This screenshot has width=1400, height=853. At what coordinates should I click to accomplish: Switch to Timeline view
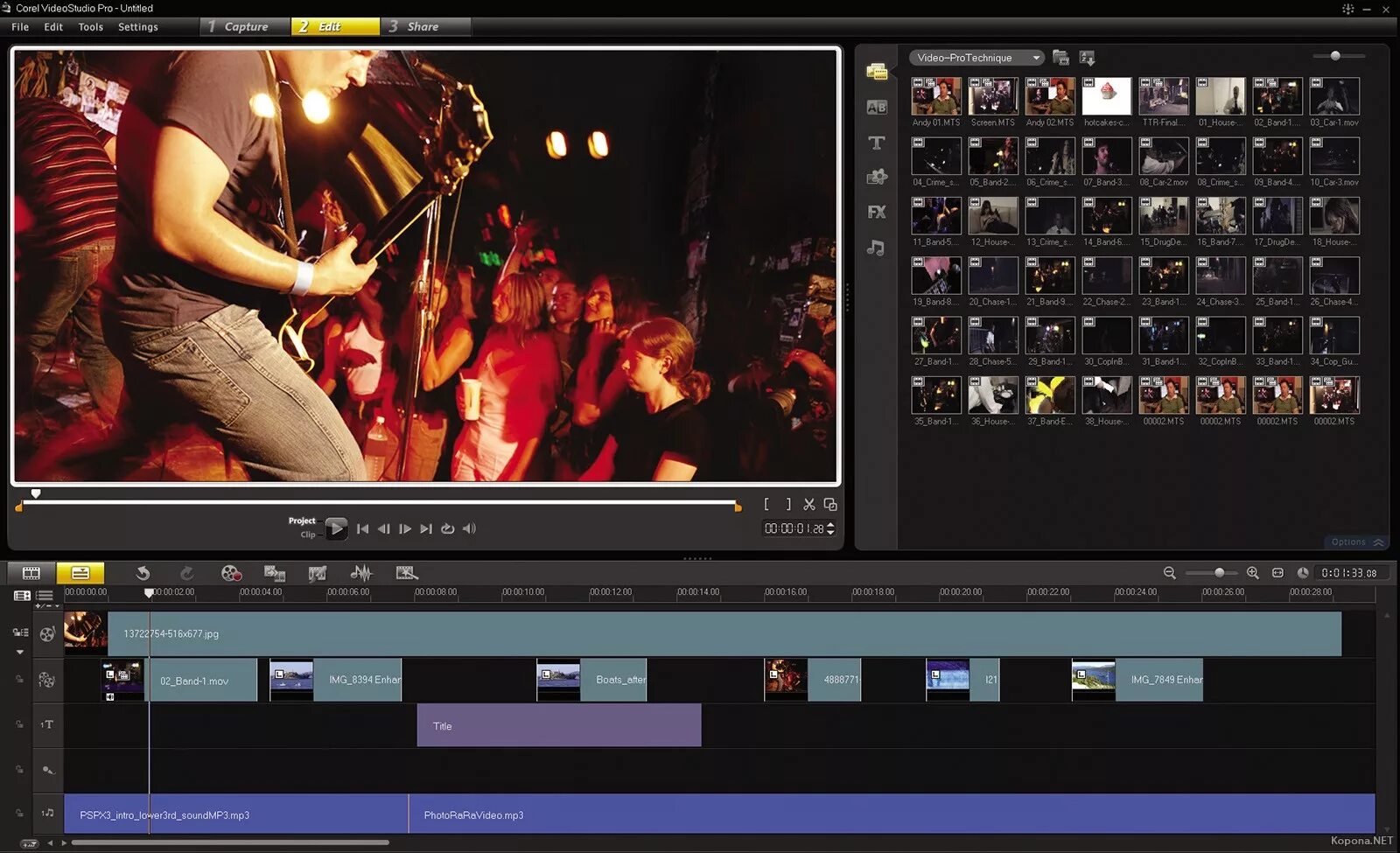point(80,573)
